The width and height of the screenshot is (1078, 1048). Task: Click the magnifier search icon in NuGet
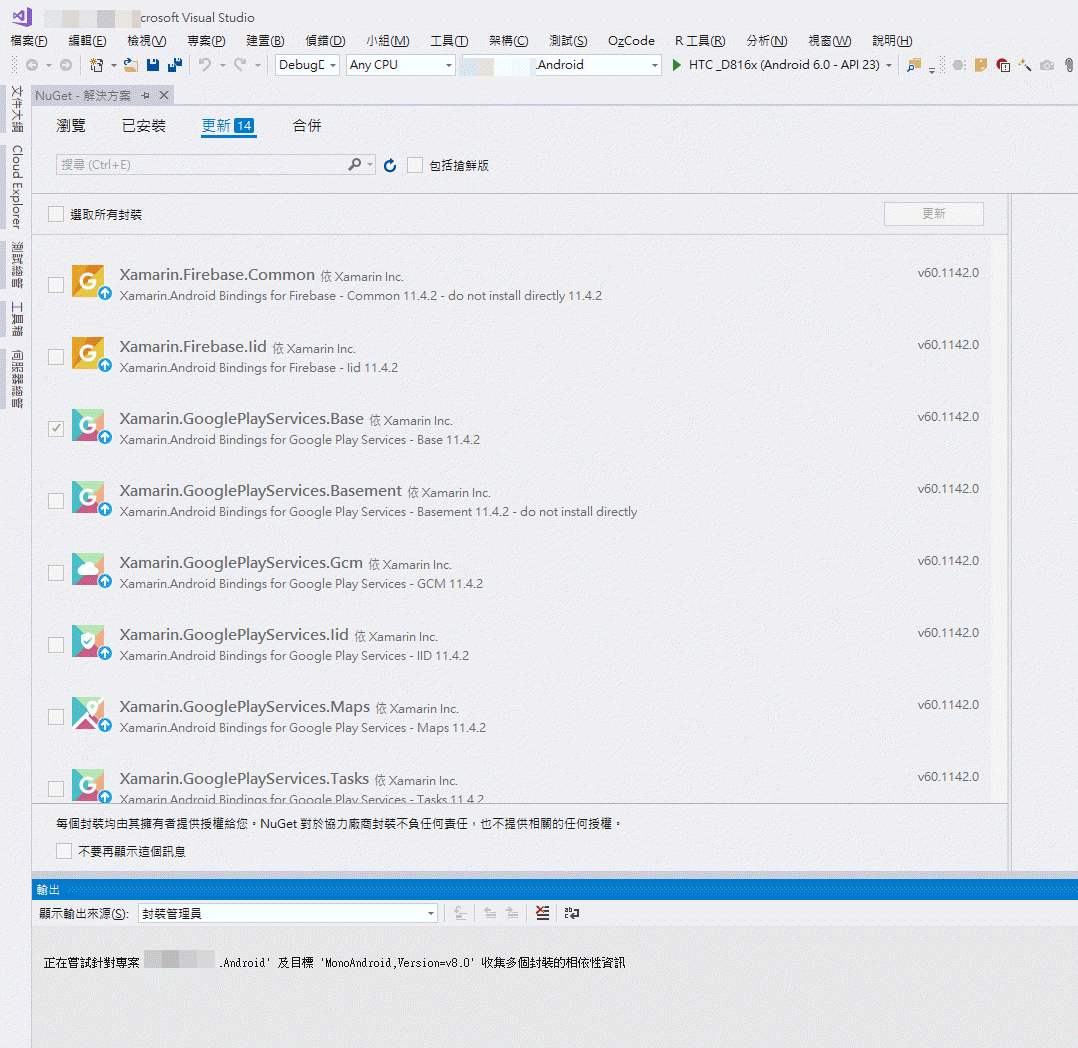pyautogui.click(x=354, y=164)
